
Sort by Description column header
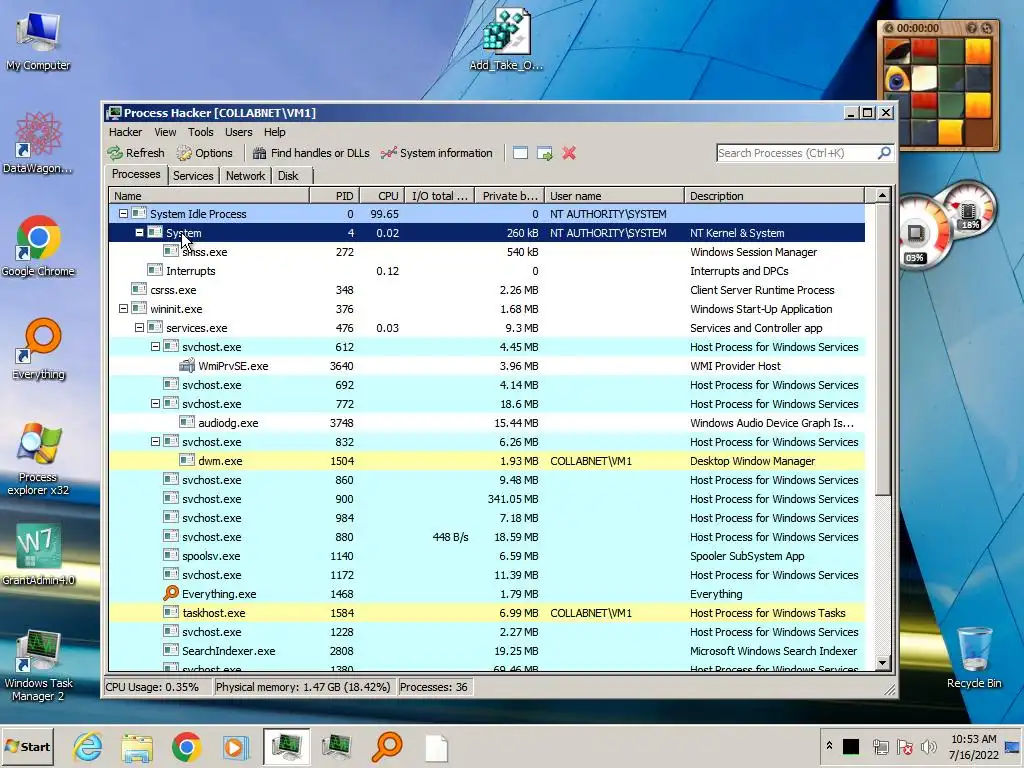click(x=775, y=195)
